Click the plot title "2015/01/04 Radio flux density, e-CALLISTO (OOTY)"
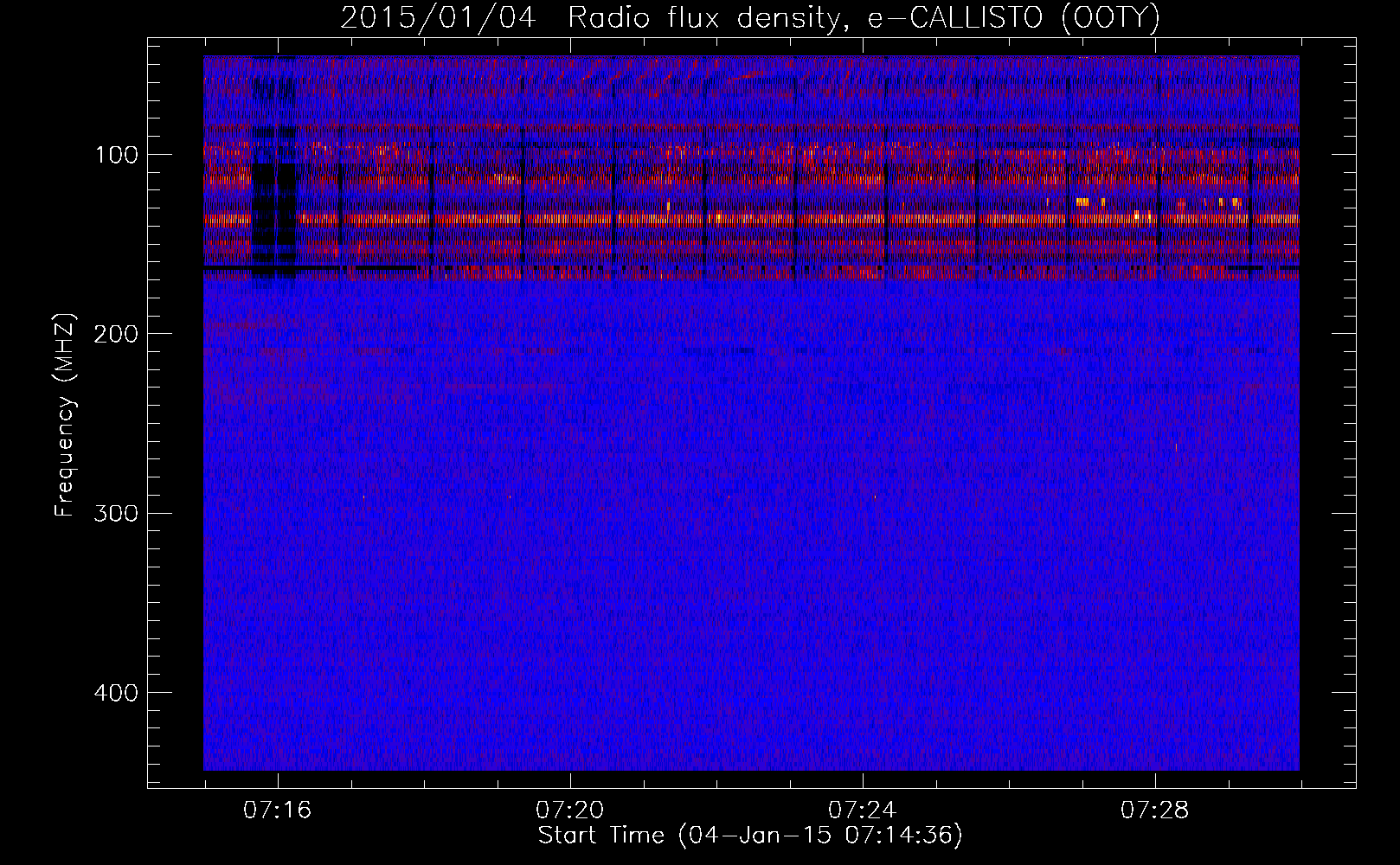Viewport: 1400px width, 865px height. (x=750, y=17)
